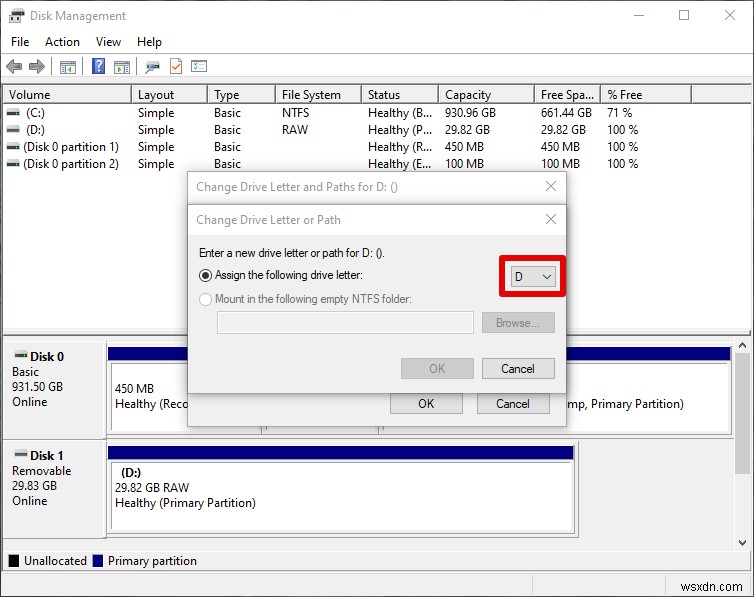Open the Help menu
Screen dimensions: 754x597
coord(149,42)
